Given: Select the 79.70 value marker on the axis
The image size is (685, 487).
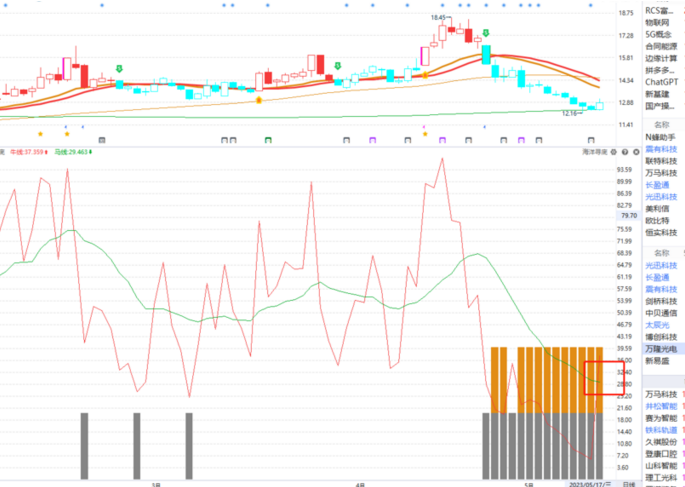Looking at the screenshot, I should [x=628, y=216].
